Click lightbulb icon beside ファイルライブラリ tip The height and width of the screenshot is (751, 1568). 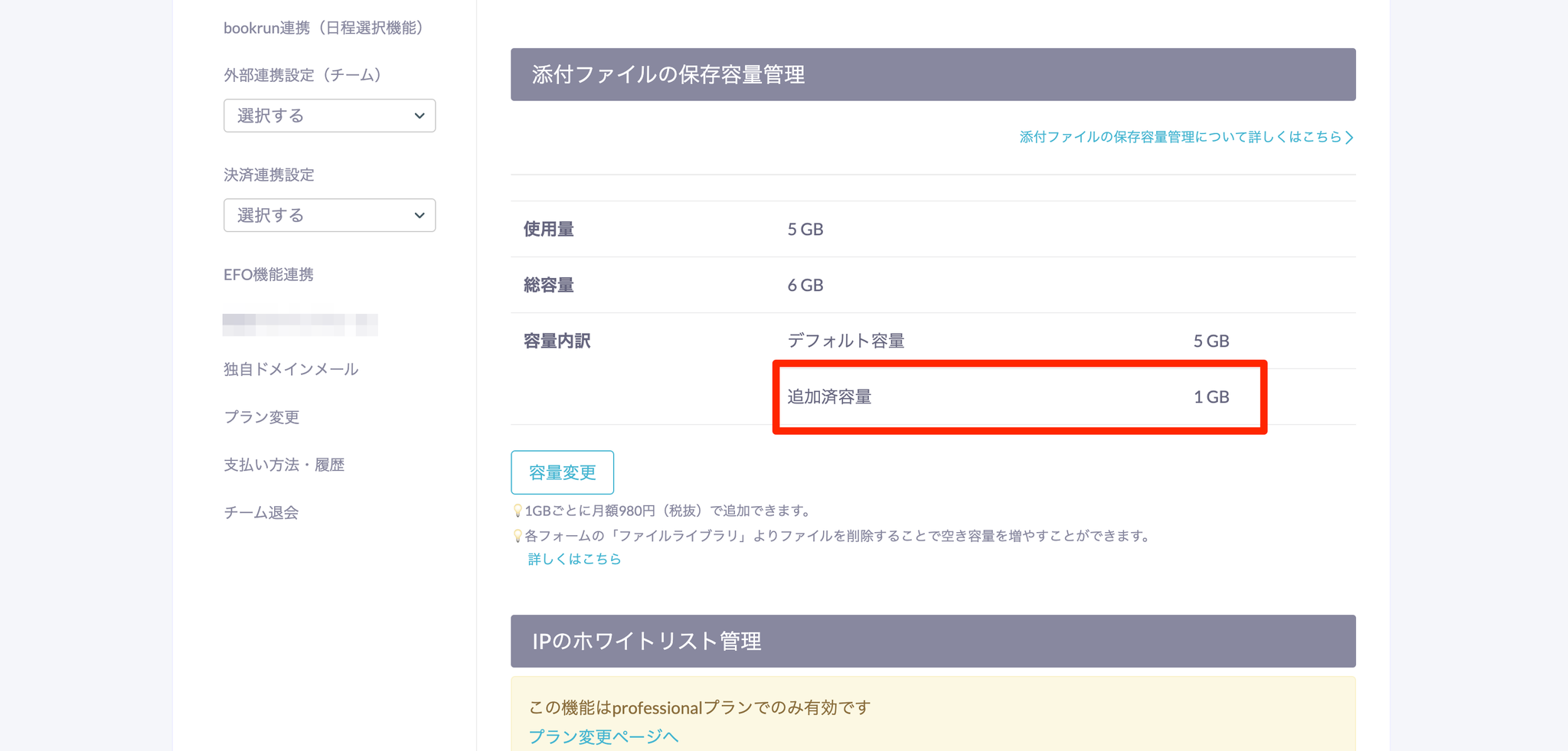click(518, 536)
